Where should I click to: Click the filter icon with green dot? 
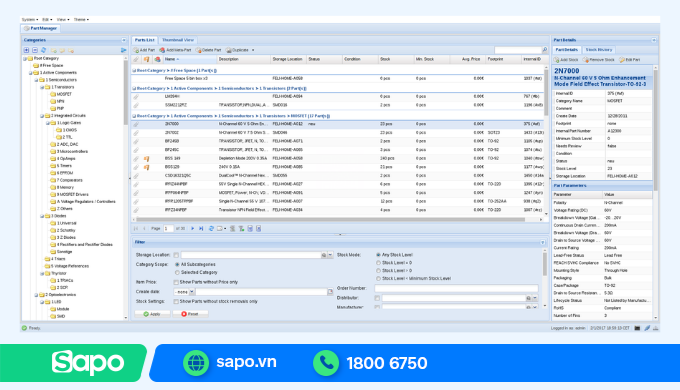point(241,228)
